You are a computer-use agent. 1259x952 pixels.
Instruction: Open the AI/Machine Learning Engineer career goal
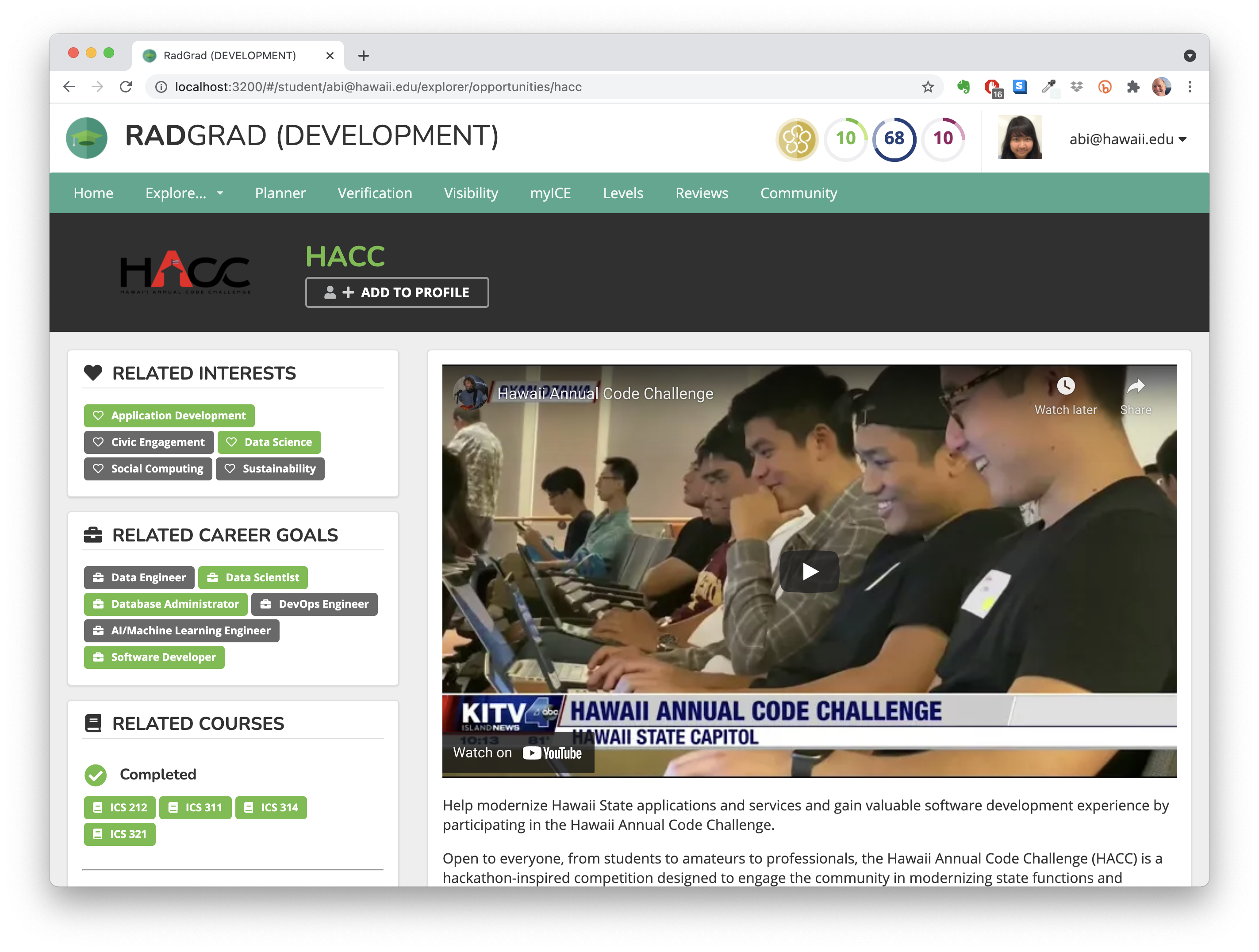point(181,631)
